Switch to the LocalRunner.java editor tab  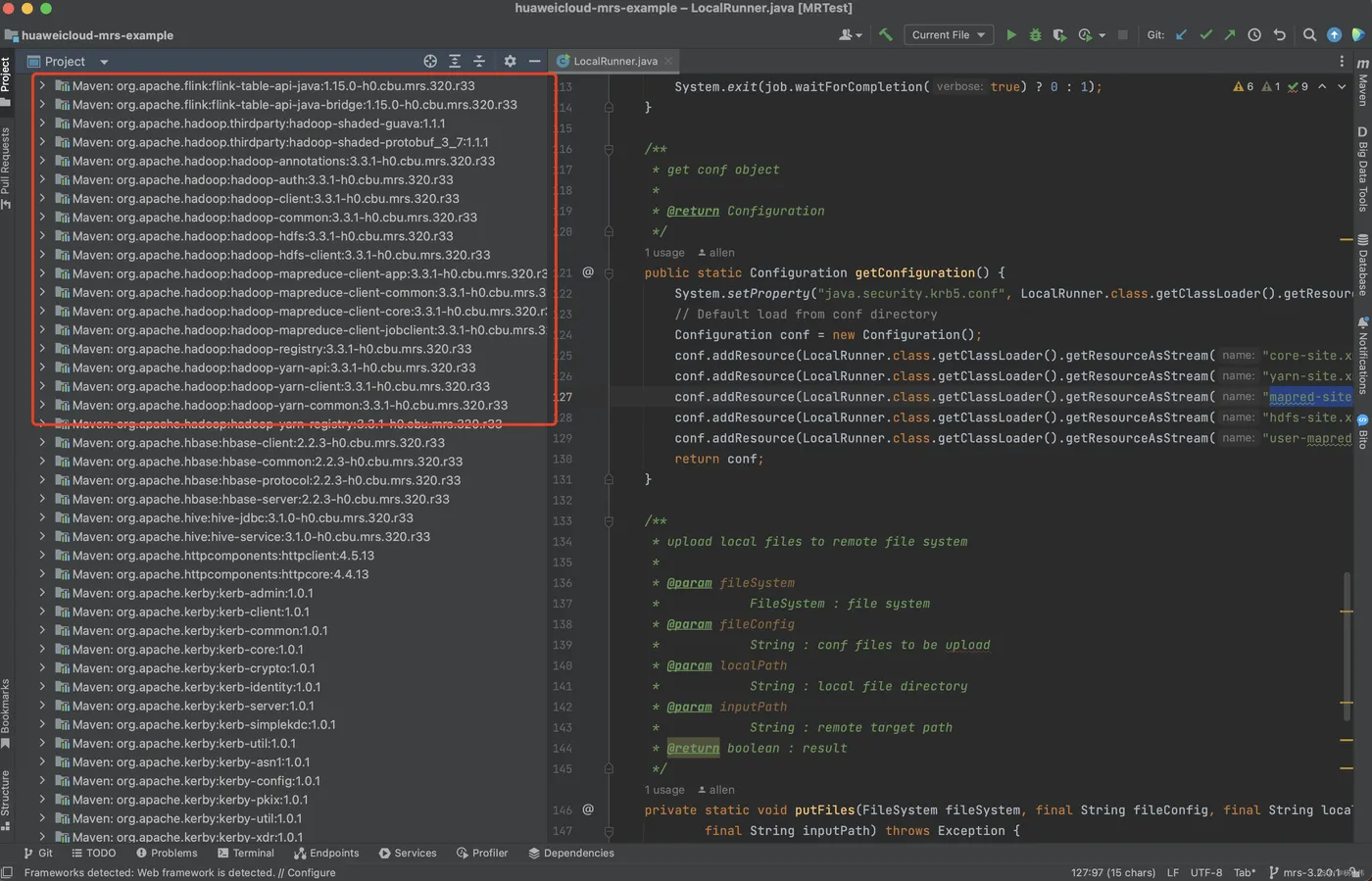(x=614, y=61)
